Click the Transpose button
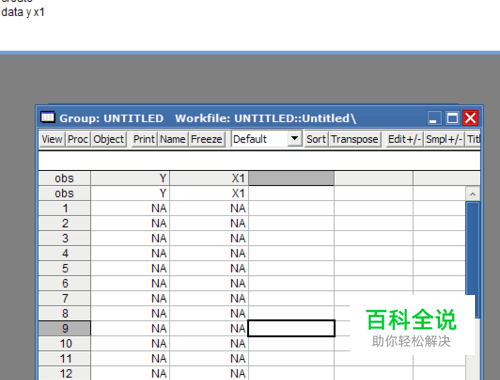 coord(355,139)
